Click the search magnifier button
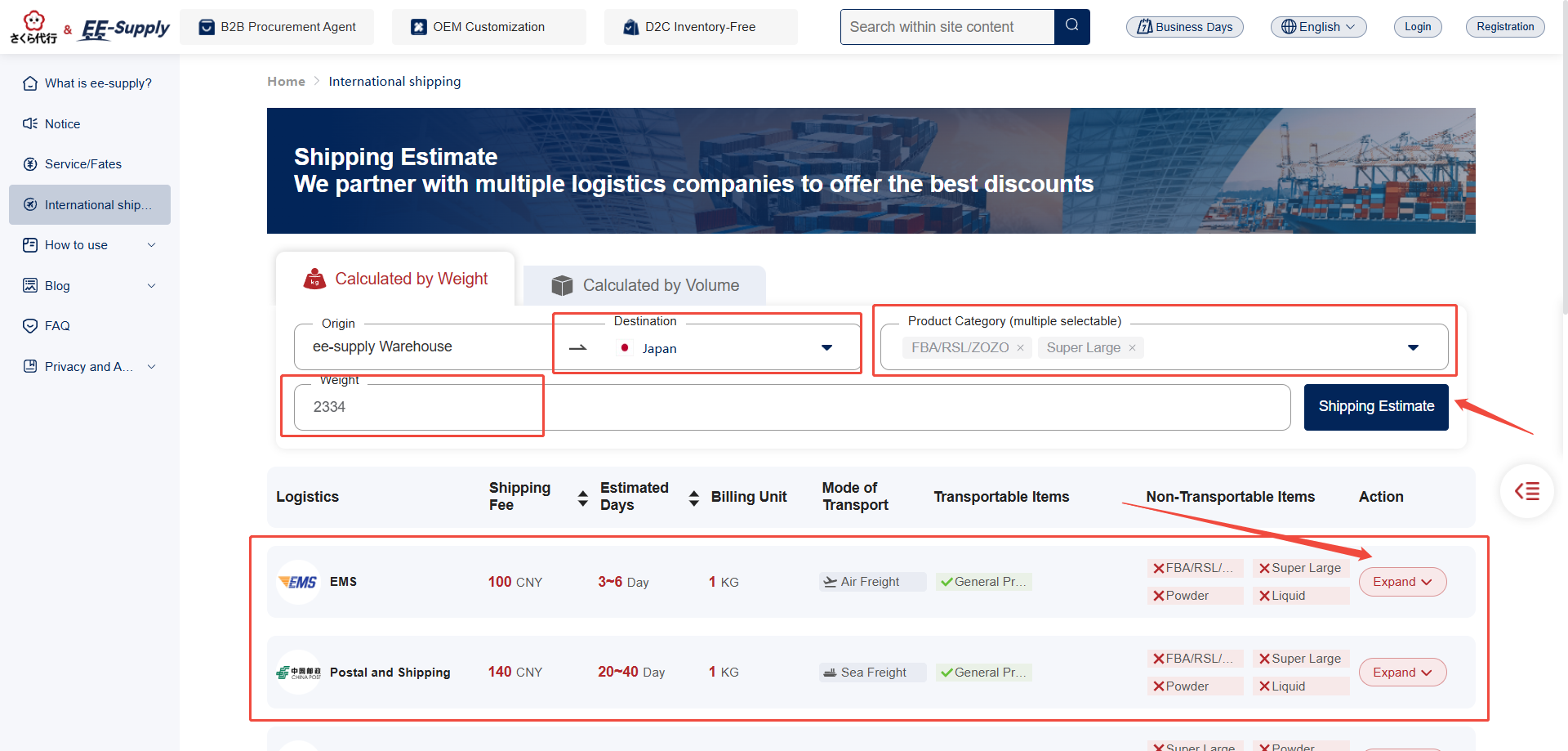The image size is (1568, 751). (1072, 26)
